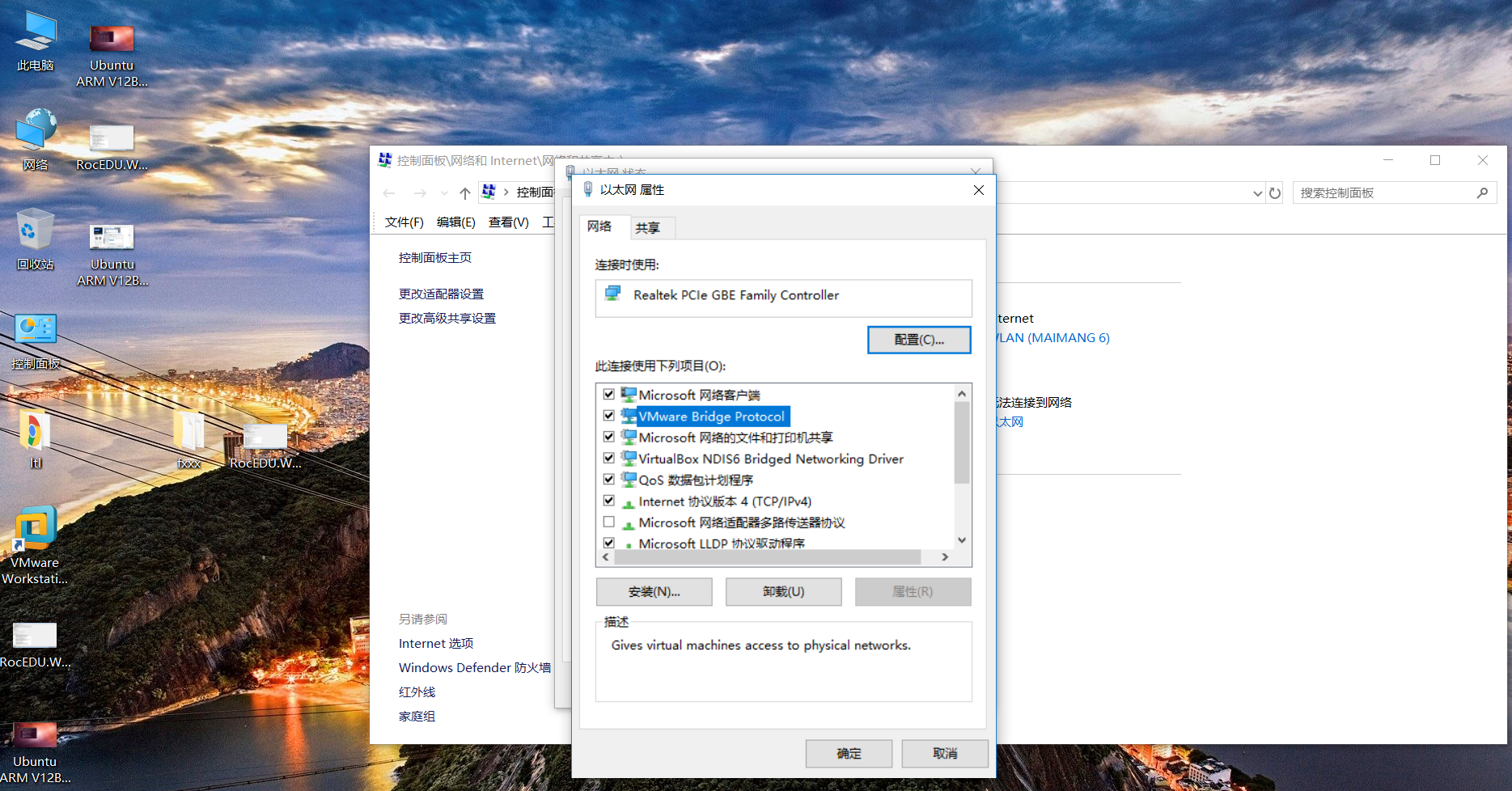Open the 控制面板 desktop shortcut
The height and width of the screenshot is (791, 1512).
point(36,340)
